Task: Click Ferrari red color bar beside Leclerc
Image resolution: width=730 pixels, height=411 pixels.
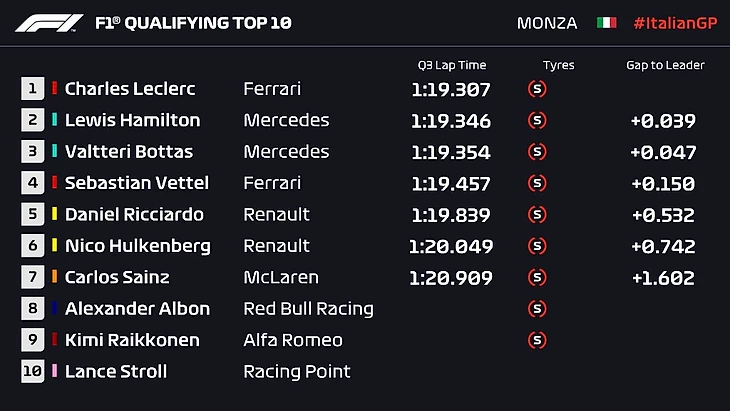Action: coord(55,89)
